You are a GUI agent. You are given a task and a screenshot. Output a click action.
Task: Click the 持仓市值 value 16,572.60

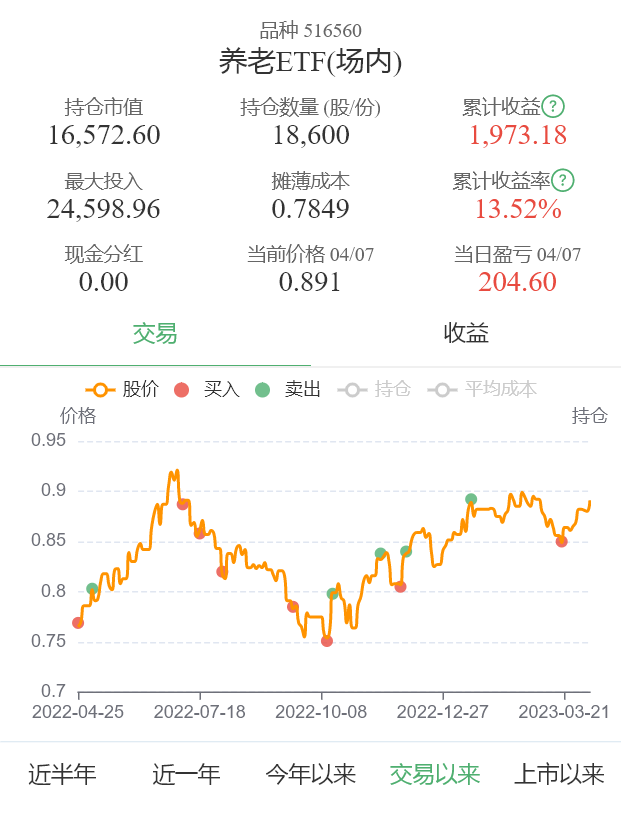coord(104,135)
